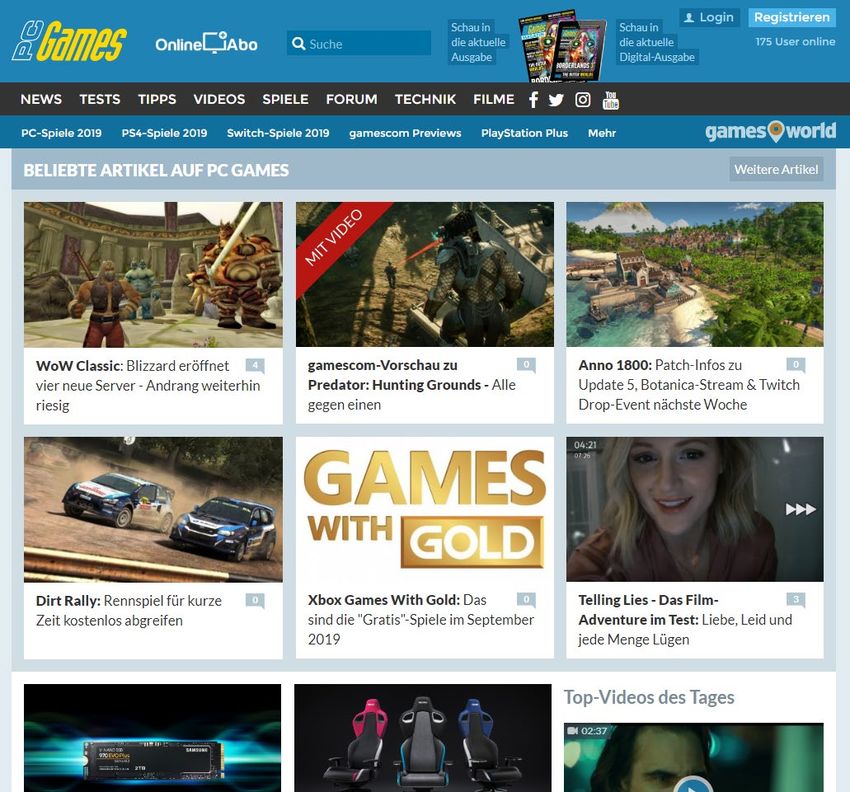The width and height of the screenshot is (850, 792).
Task: Open the Instagram profile icon
Action: pos(583,100)
